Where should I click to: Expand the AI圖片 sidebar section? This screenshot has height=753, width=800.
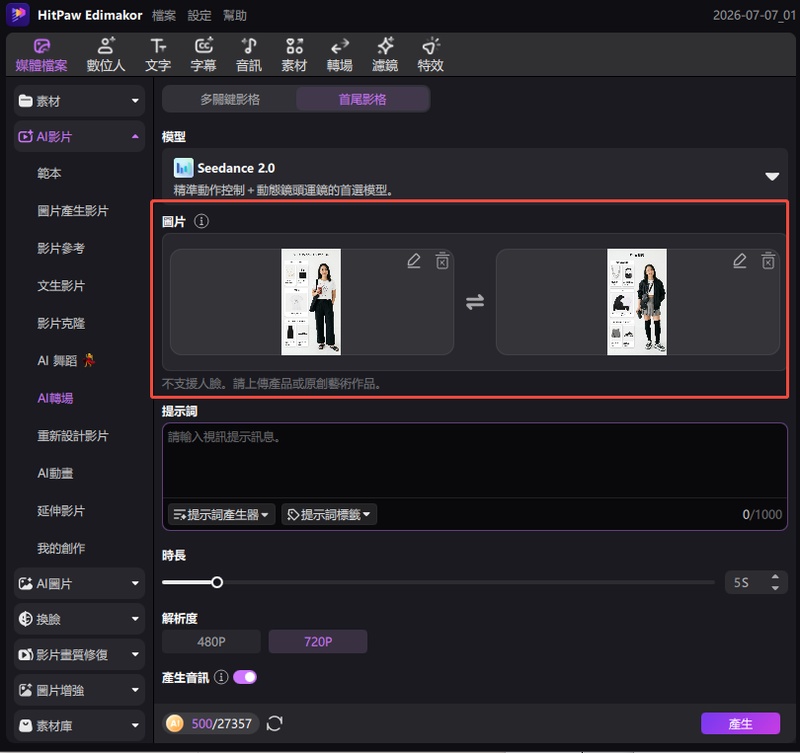coord(79,583)
